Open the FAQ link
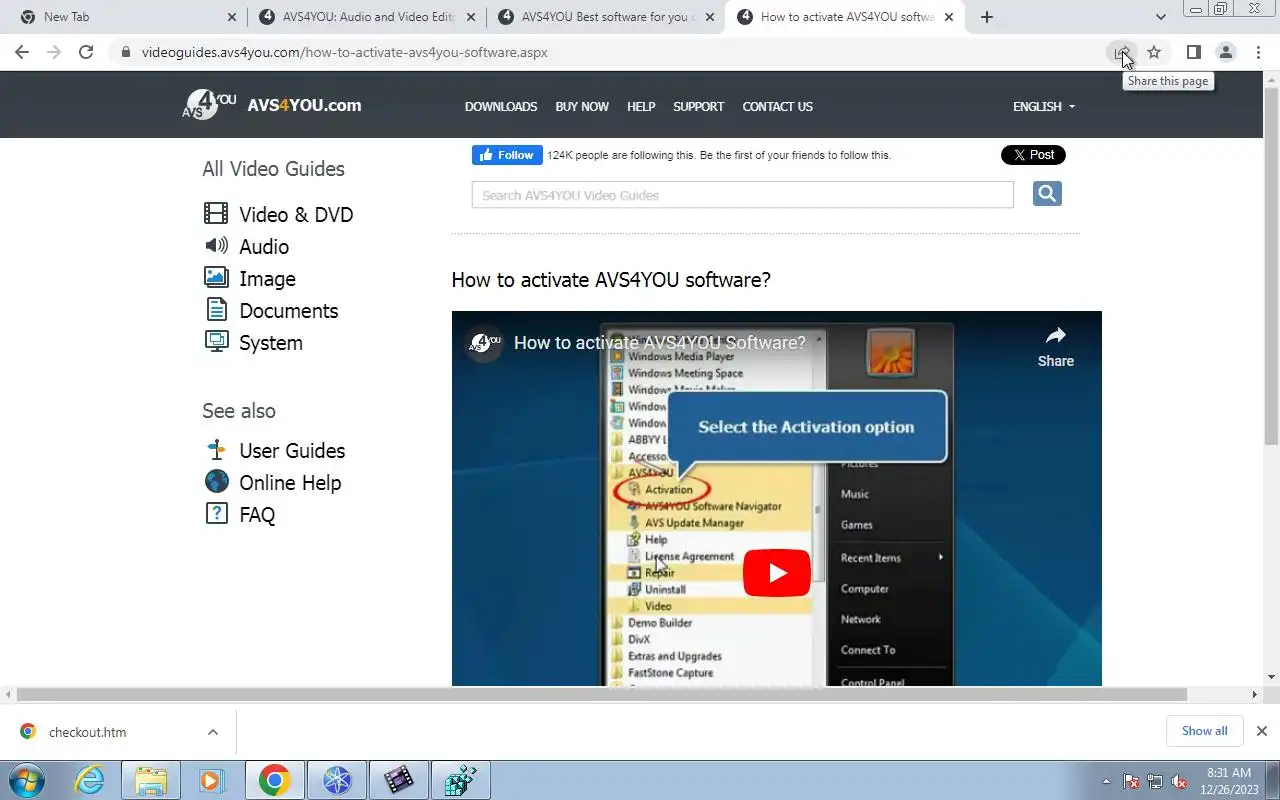 (x=257, y=514)
